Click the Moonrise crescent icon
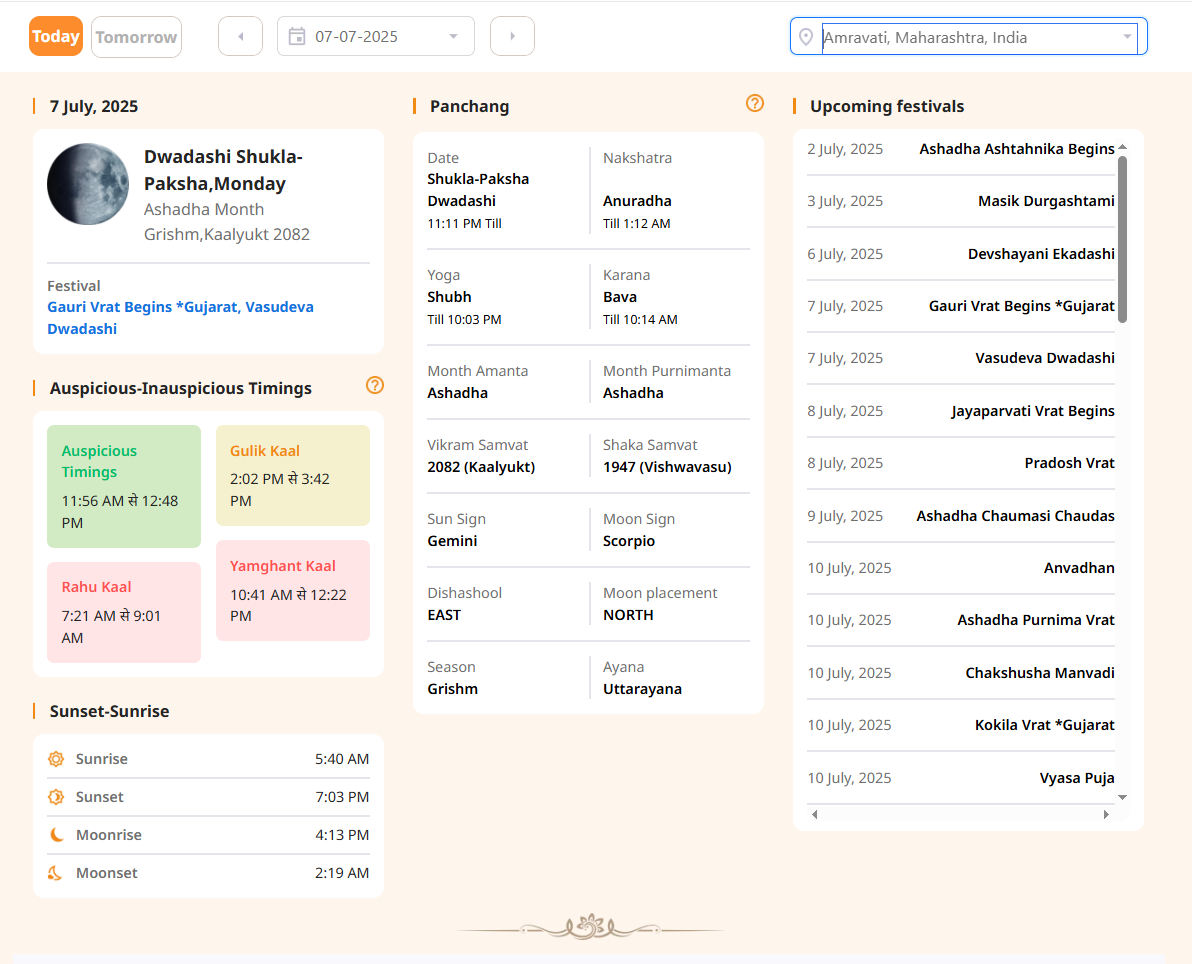This screenshot has width=1192, height=964. point(56,835)
